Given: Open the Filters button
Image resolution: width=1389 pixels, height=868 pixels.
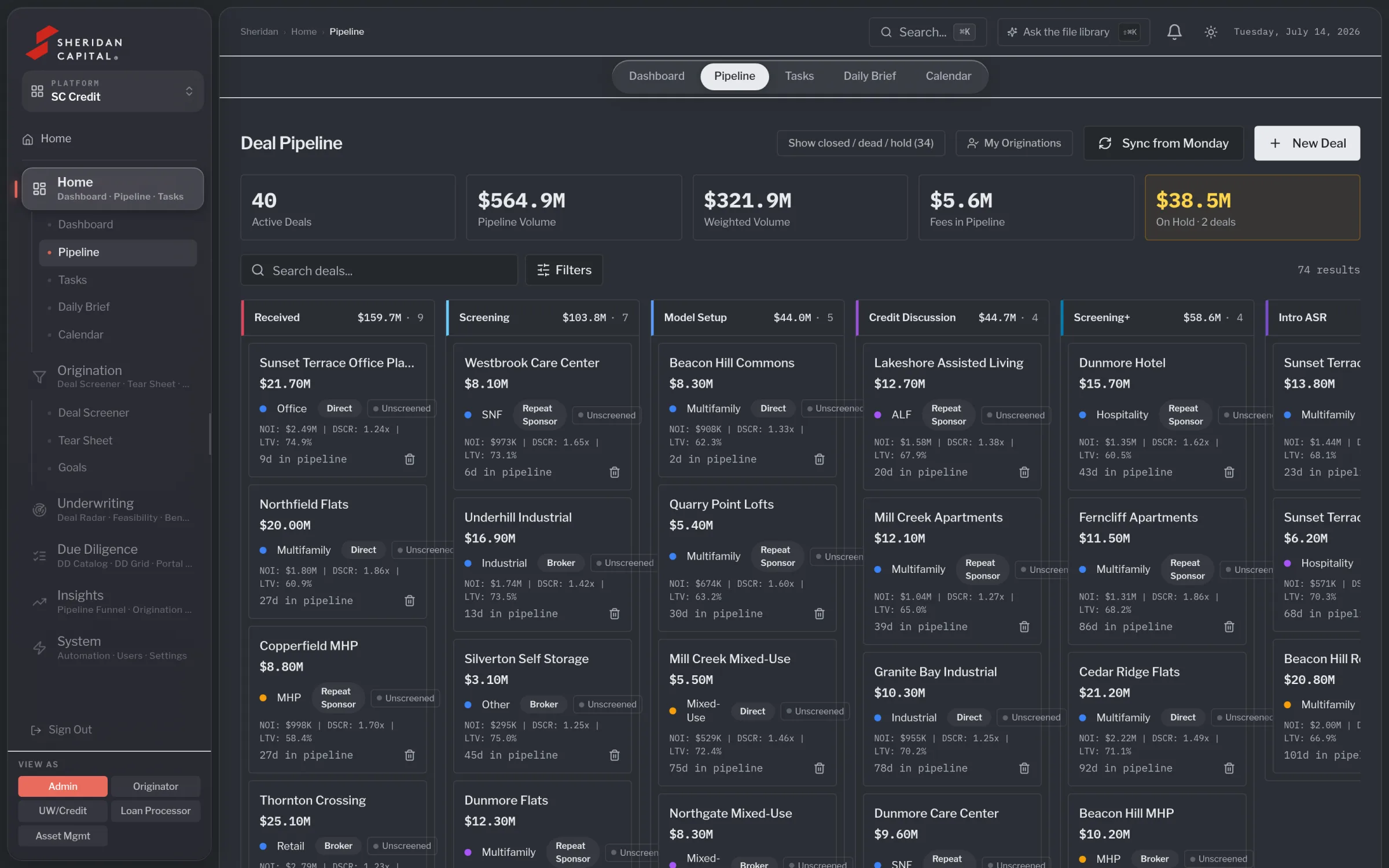Looking at the screenshot, I should point(564,270).
